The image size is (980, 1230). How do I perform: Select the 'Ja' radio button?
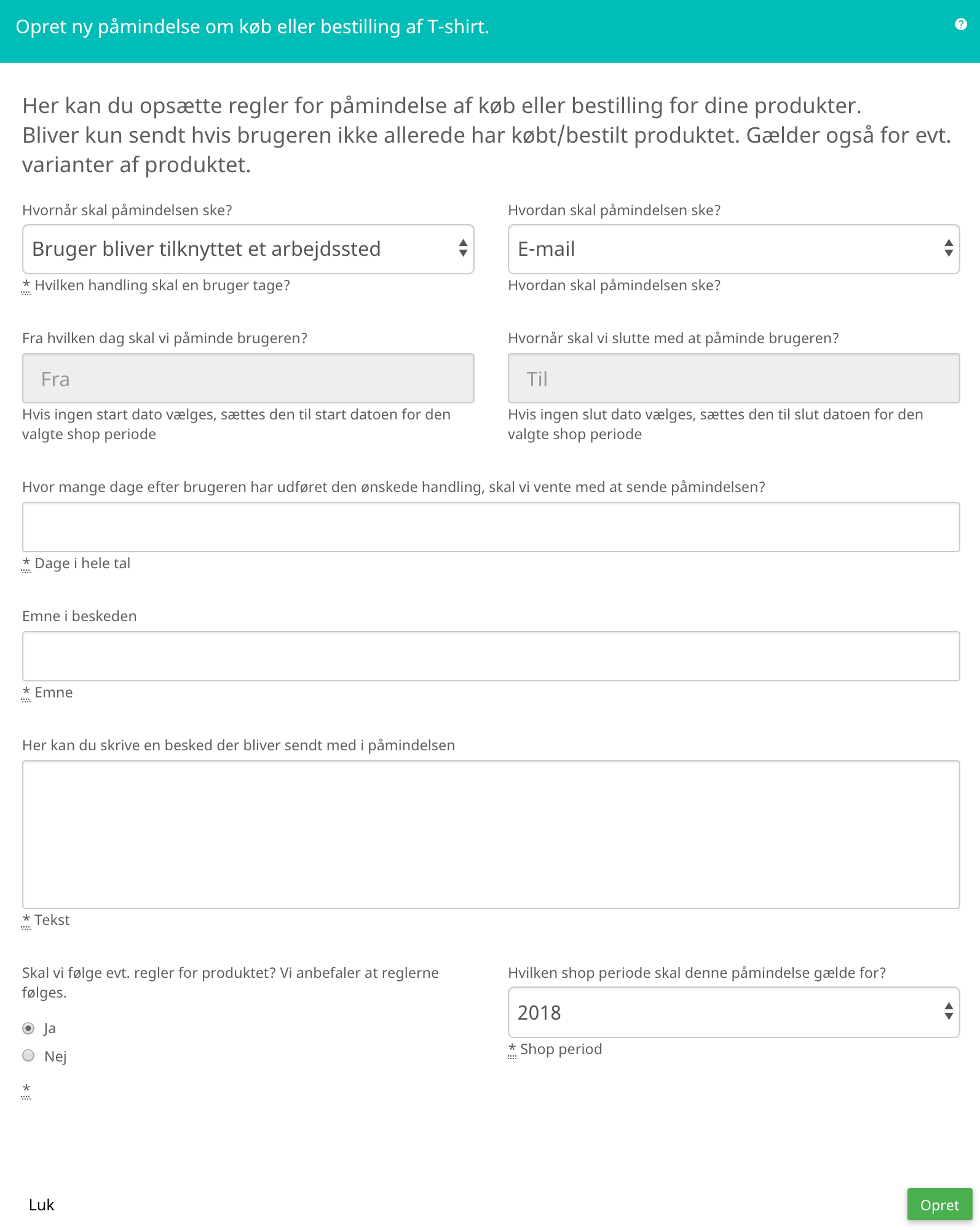pos(28,1028)
